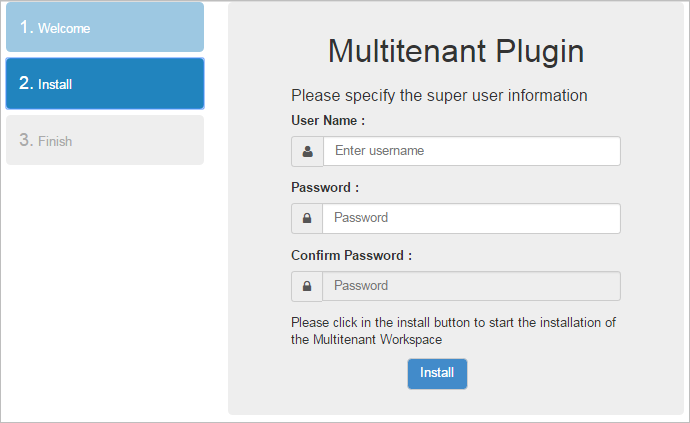The width and height of the screenshot is (690, 423).
Task: Go to the Welcome step
Action: (x=104, y=28)
